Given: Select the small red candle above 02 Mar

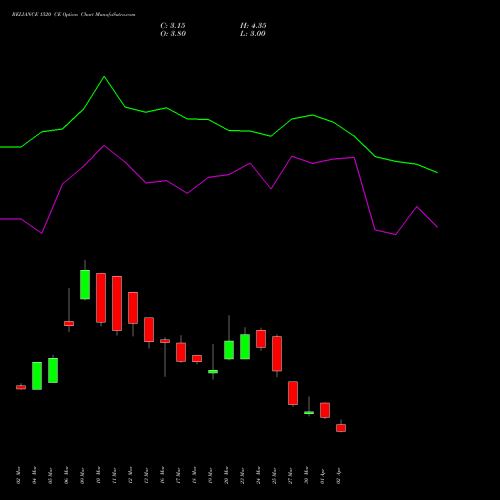Looking at the screenshot, I should pyautogui.click(x=21, y=387).
